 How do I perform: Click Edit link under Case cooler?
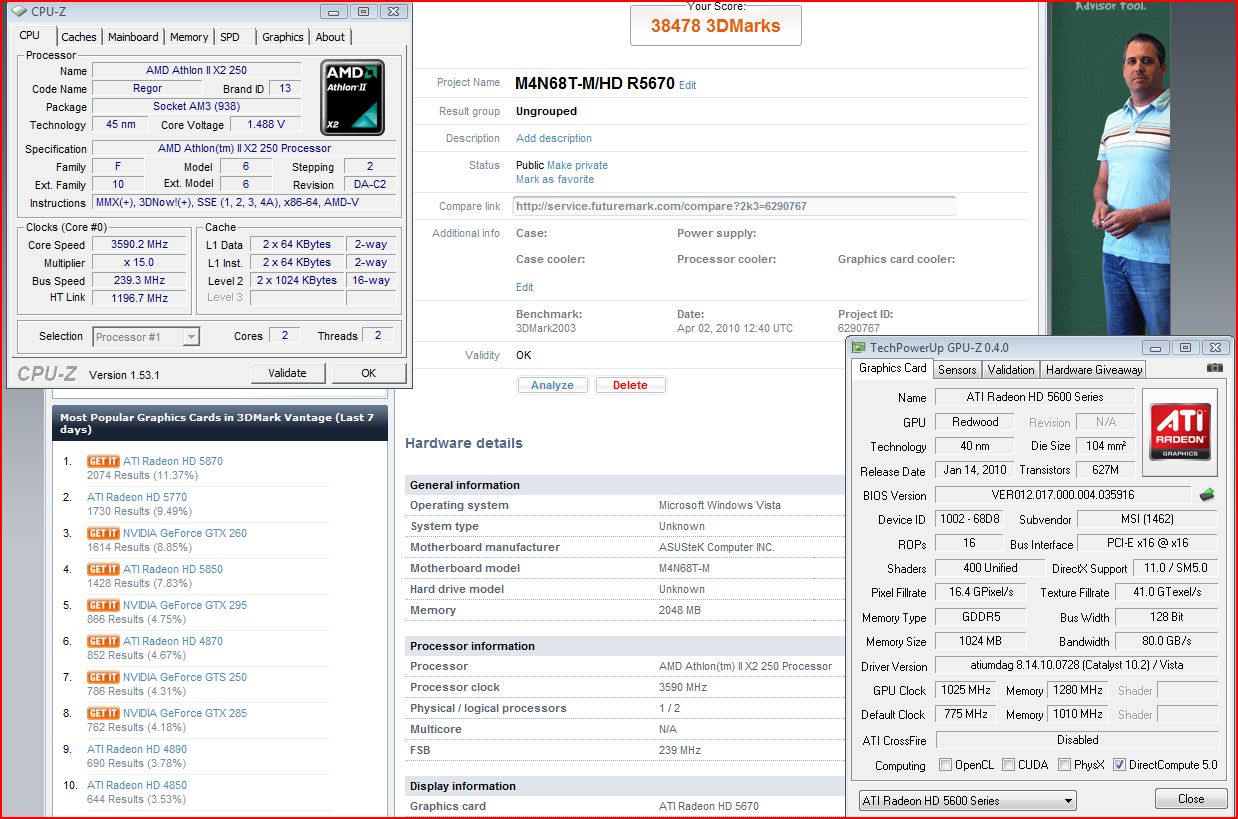pyautogui.click(x=525, y=287)
